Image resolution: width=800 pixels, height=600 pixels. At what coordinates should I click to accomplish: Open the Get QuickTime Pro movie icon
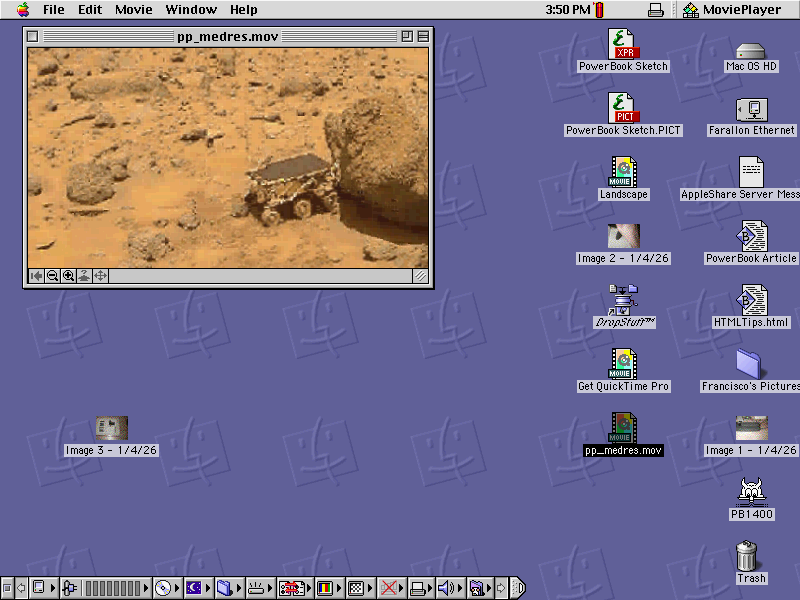[x=622, y=366]
